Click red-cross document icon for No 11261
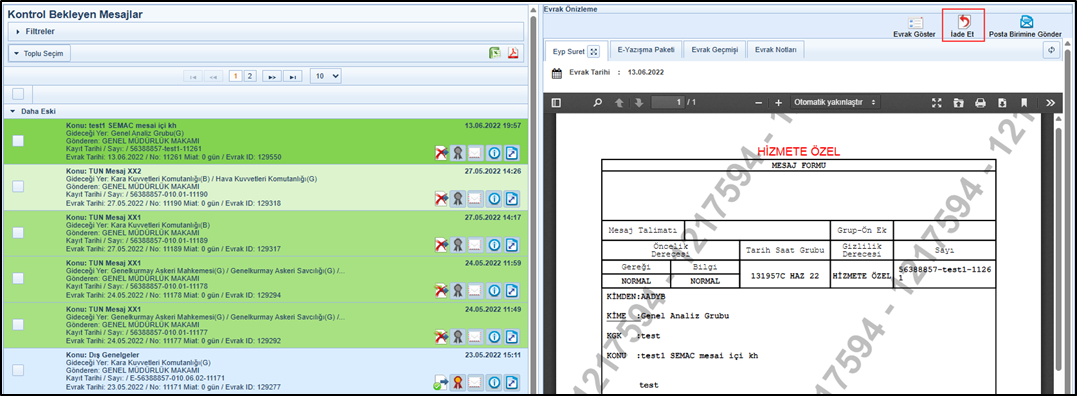 [x=441, y=152]
